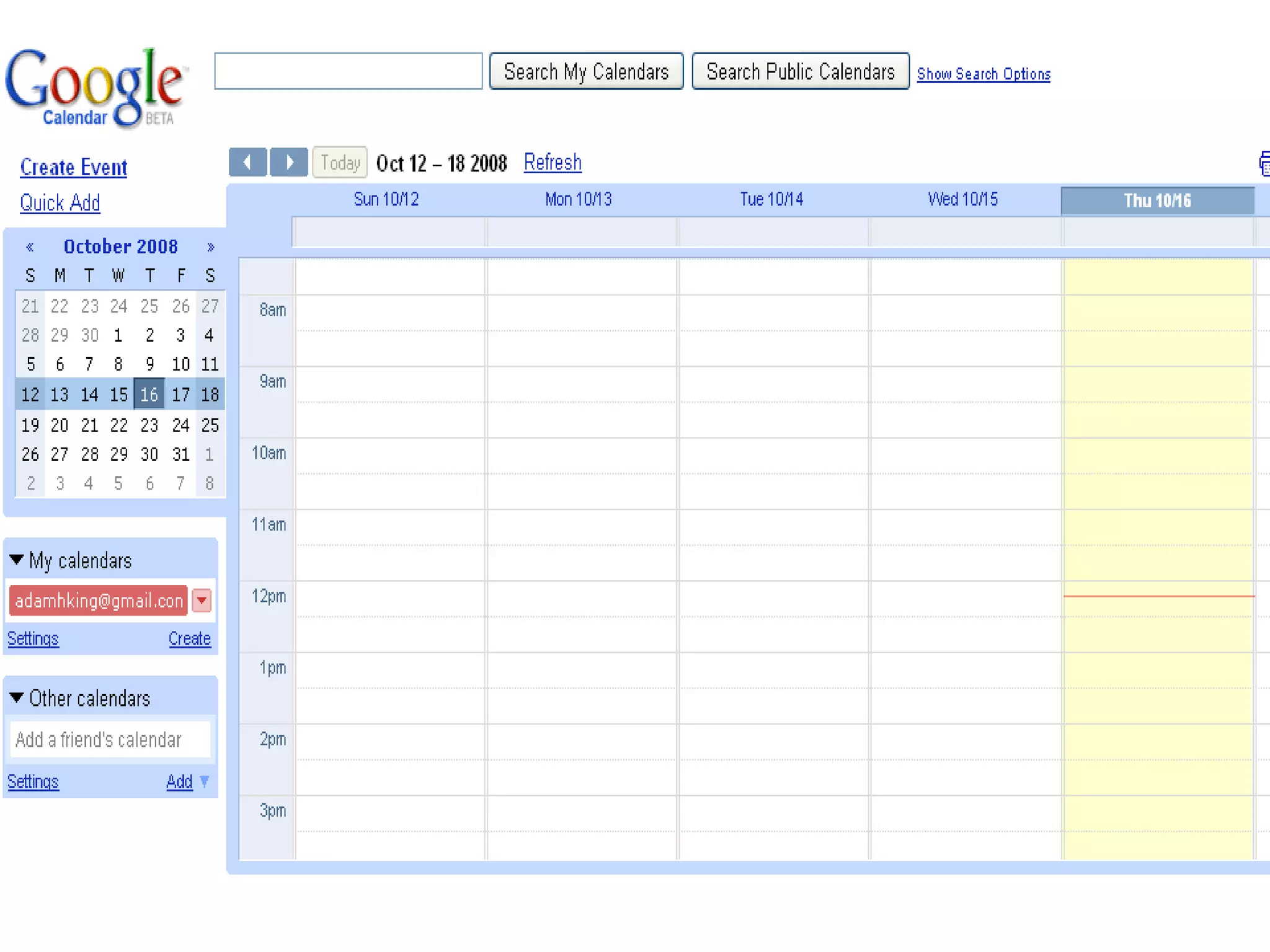1270x952 pixels.
Task: Select the Sun 10/12 day header
Action: 386,200
